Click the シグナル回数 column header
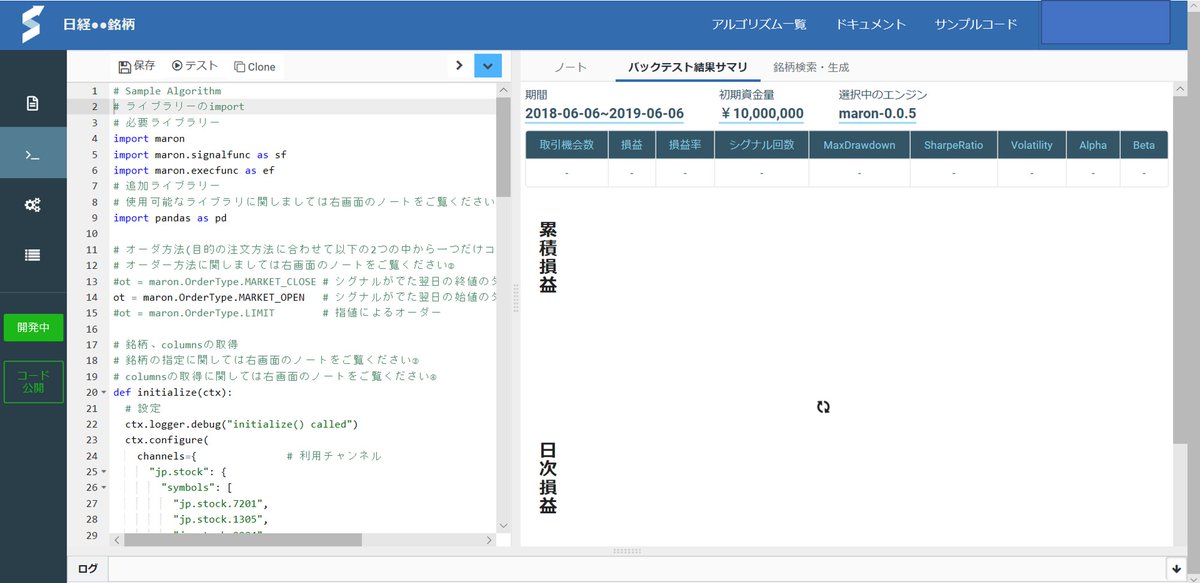 761,145
